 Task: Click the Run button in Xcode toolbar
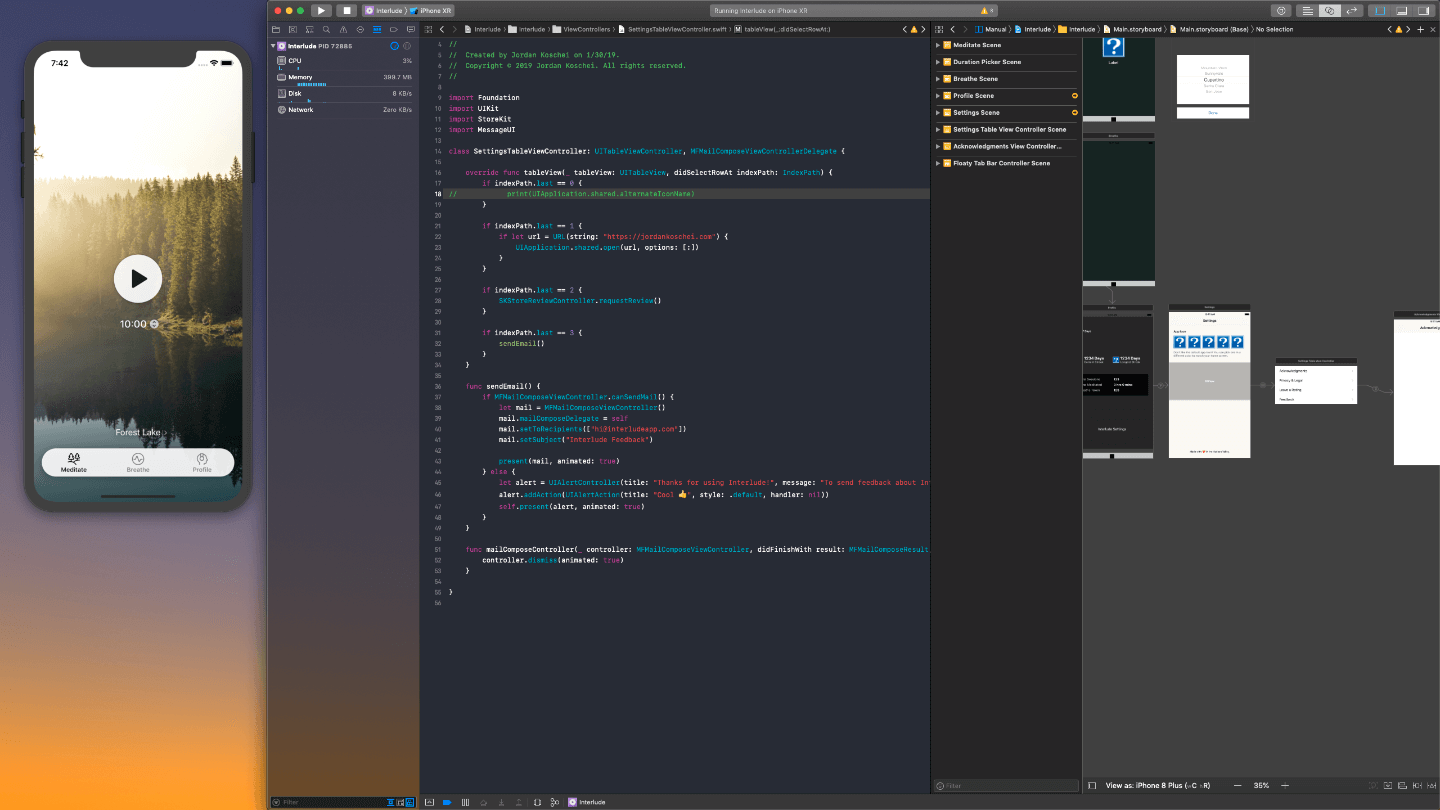pyautogui.click(x=321, y=10)
